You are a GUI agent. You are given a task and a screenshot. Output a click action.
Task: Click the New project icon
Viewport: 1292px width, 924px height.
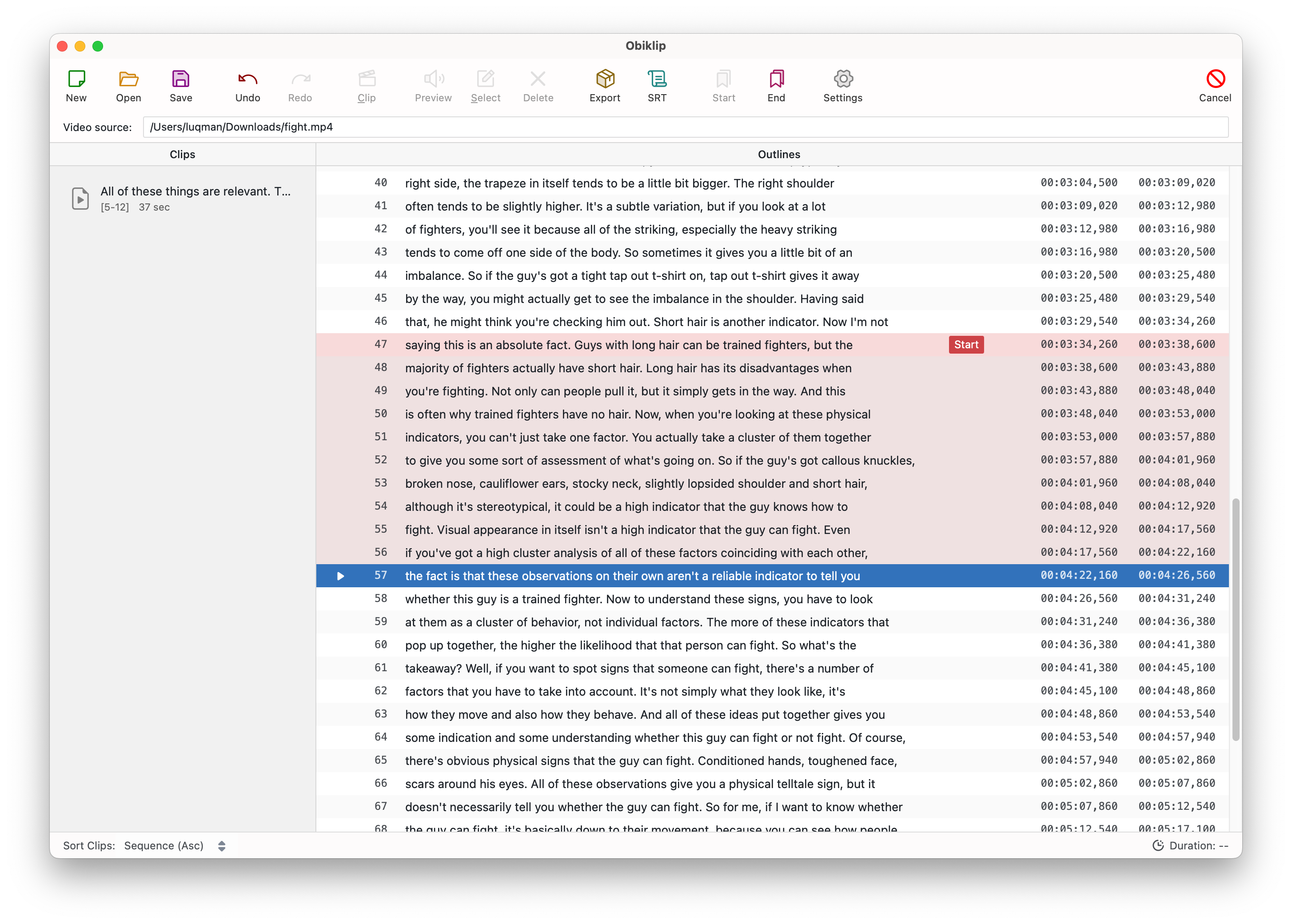click(x=76, y=79)
